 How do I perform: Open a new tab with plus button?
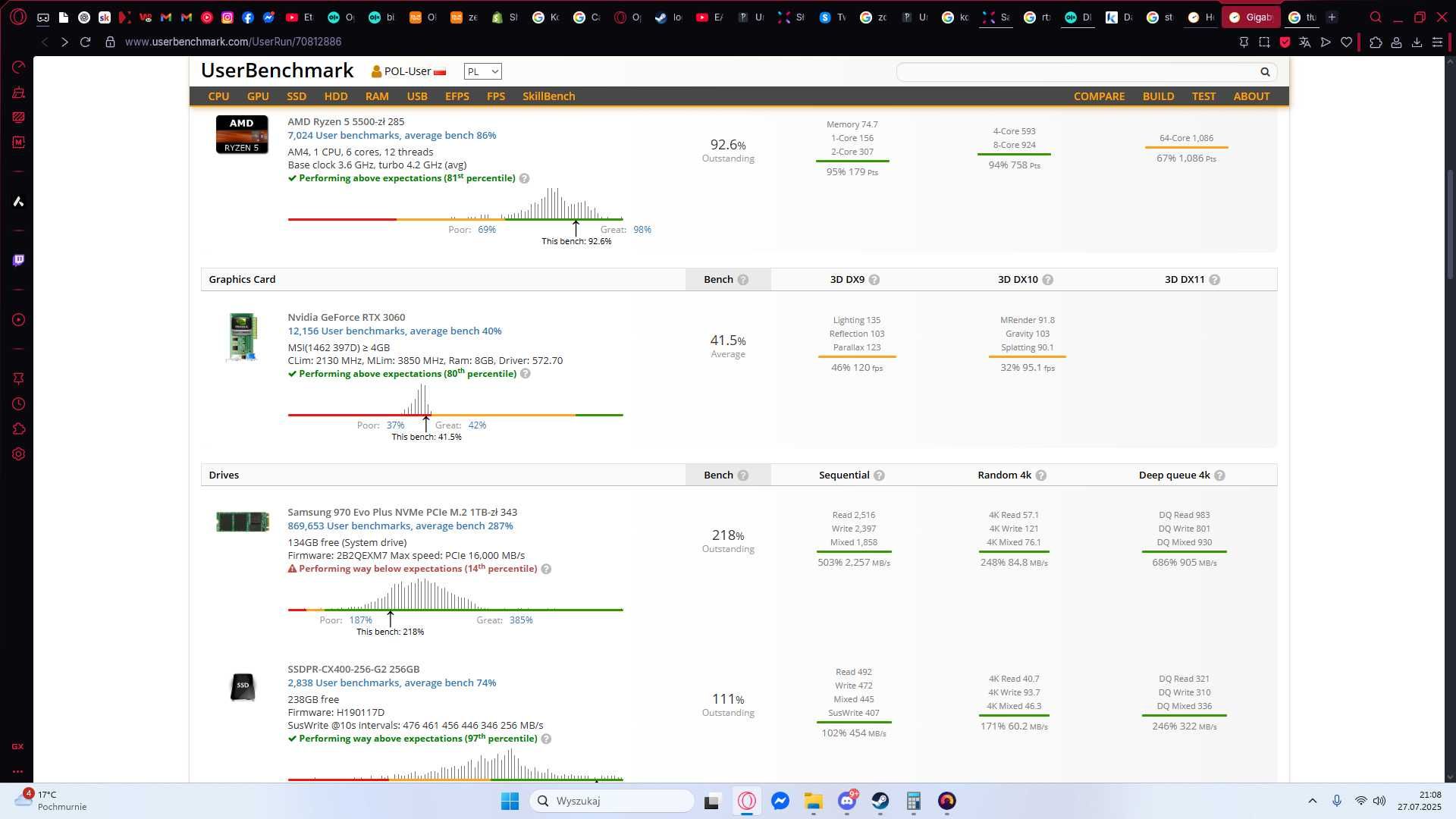(1332, 17)
